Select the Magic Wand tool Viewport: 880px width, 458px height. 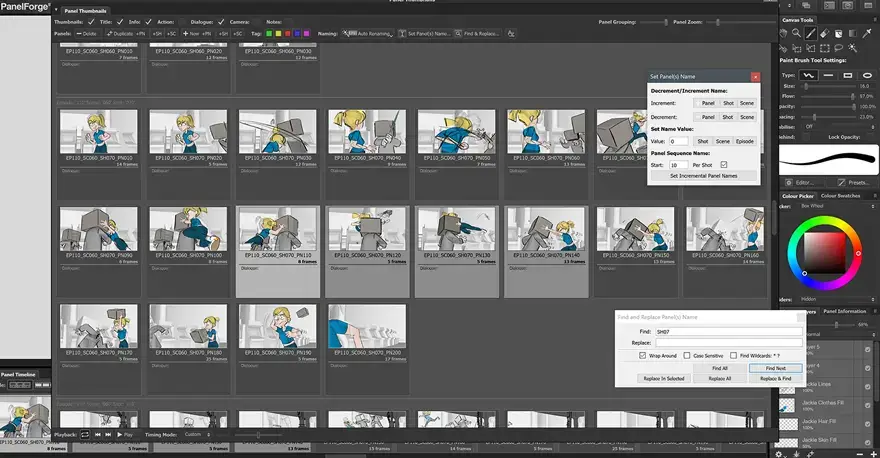click(x=852, y=48)
